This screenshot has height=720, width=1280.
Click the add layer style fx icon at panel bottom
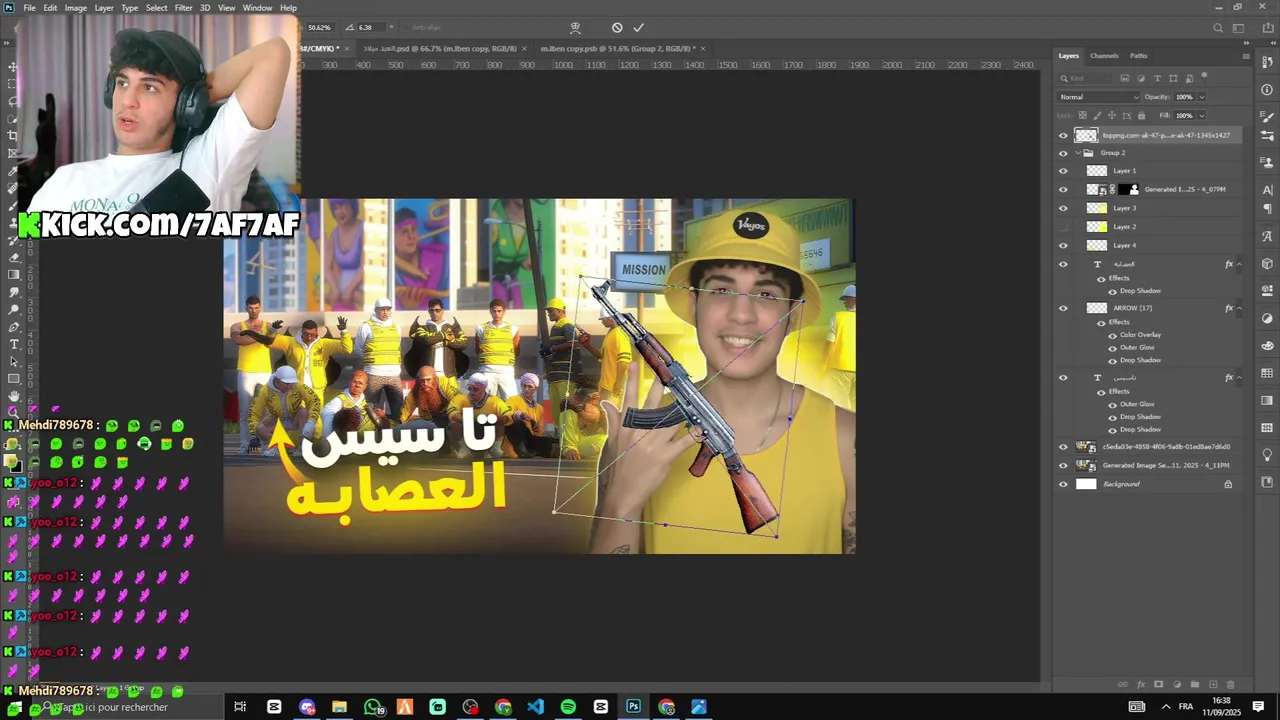coord(1141,685)
